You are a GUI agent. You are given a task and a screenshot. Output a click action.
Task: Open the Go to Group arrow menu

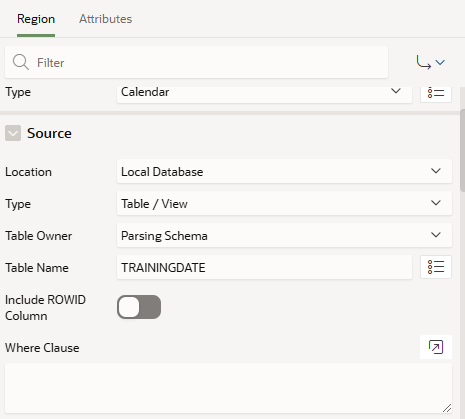click(x=431, y=62)
